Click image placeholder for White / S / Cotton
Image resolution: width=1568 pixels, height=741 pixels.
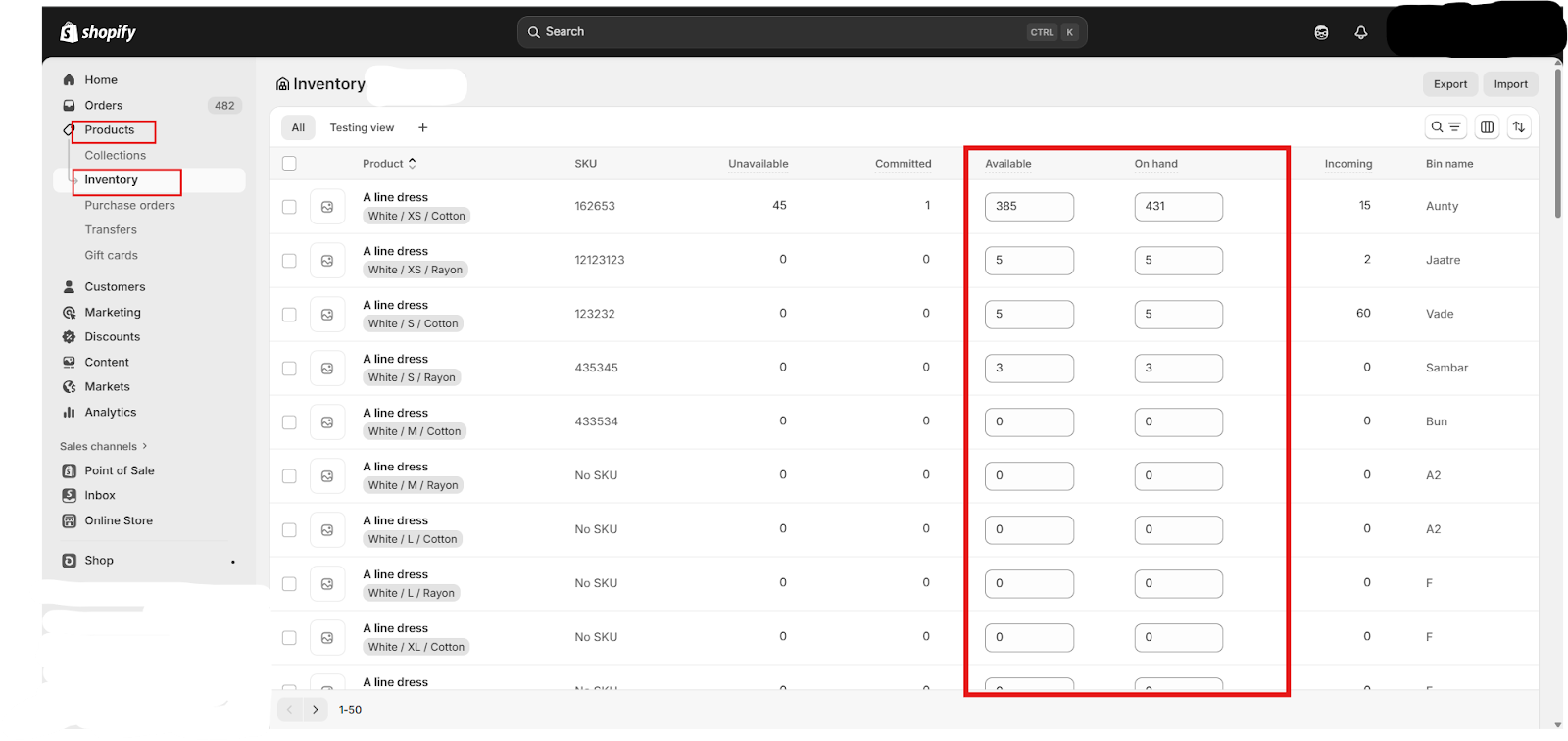pyautogui.click(x=327, y=315)
